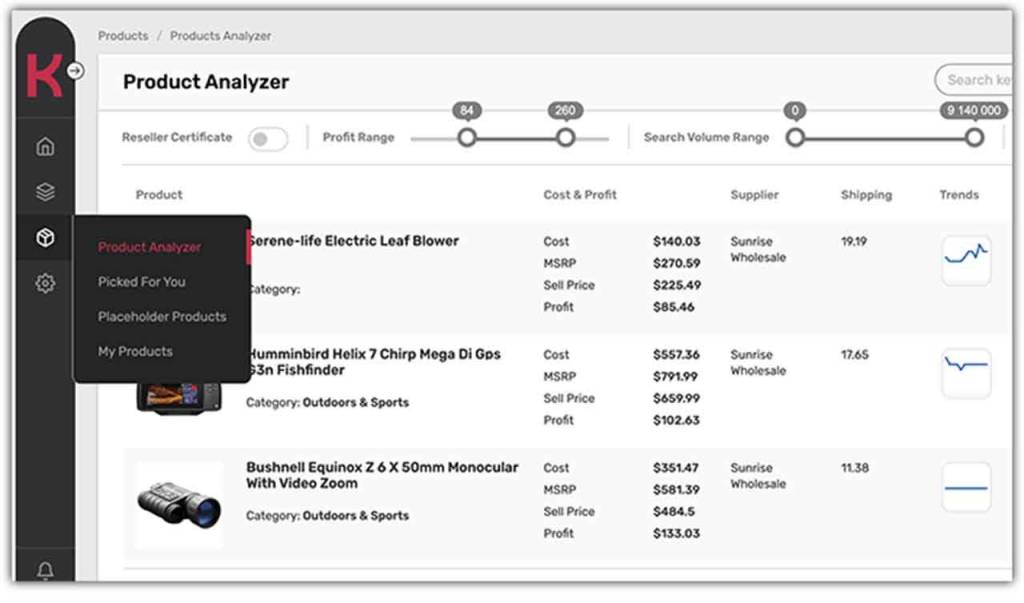Image resolution: width=1024 pixels, height=603 pixels.
Task: Click the red K logo
Action: (44, 75)
